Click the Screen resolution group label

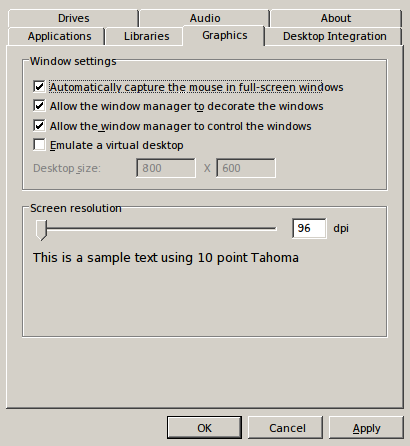[76, 208]
